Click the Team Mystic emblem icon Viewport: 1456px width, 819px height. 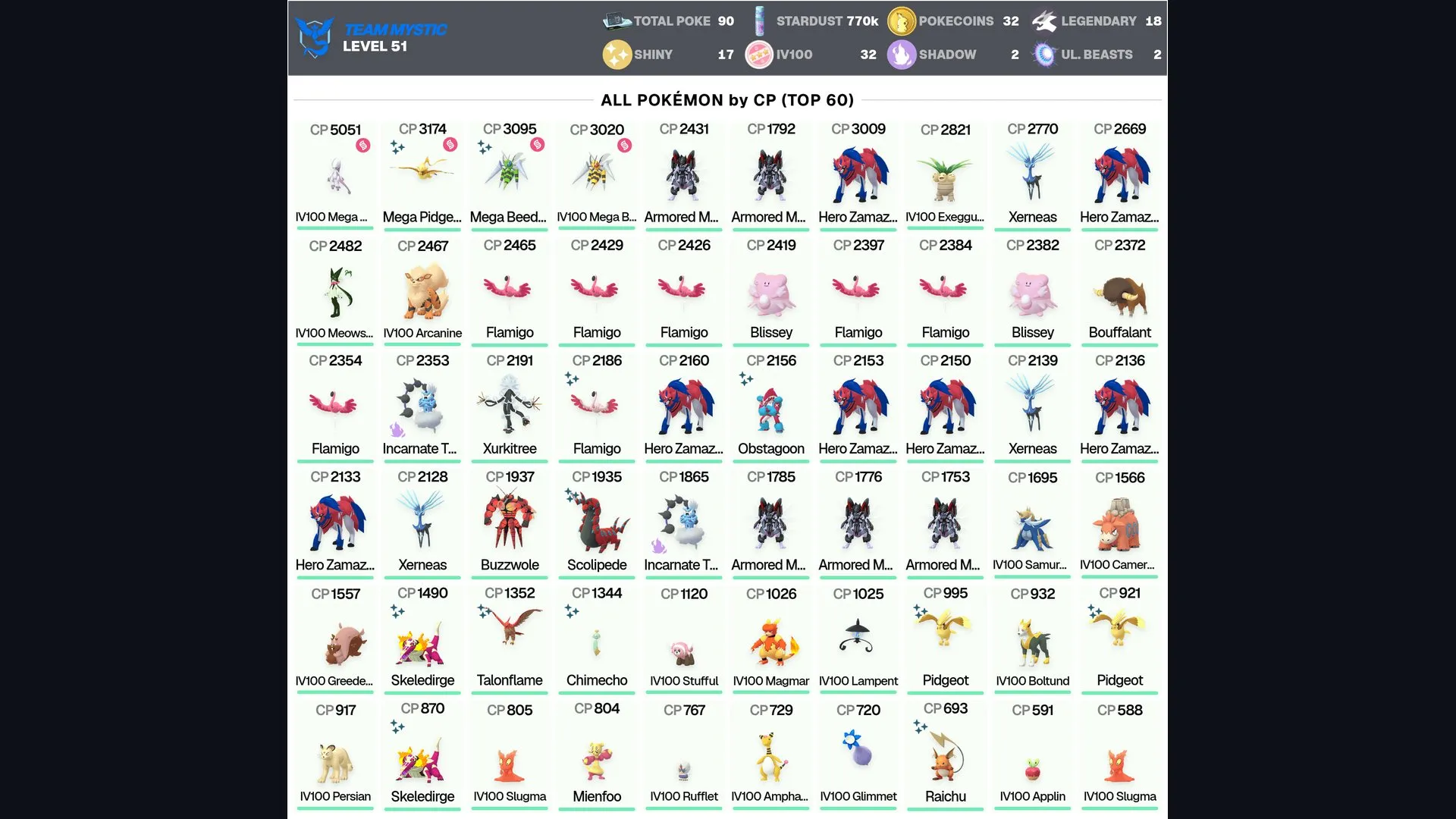(x=315, y=37)
